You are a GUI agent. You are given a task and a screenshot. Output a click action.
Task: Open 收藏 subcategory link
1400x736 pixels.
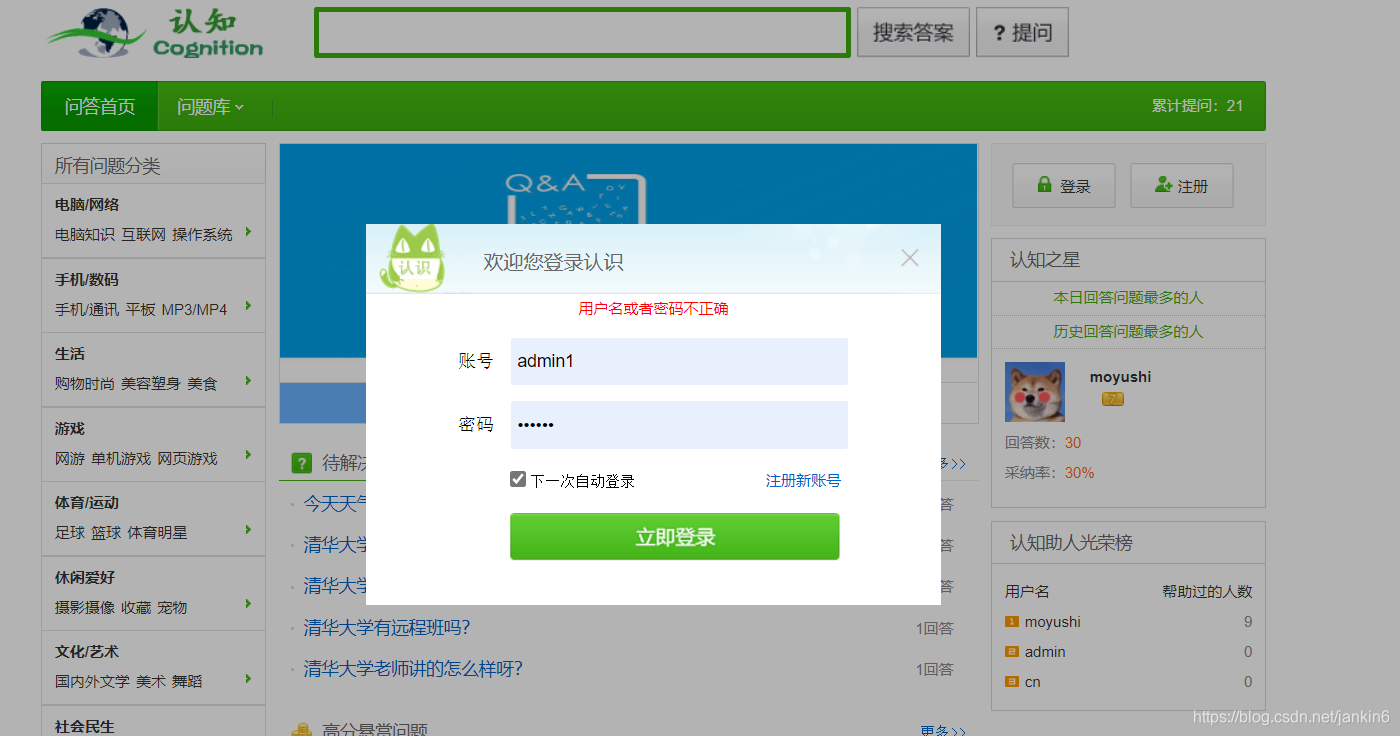(136, 608)
